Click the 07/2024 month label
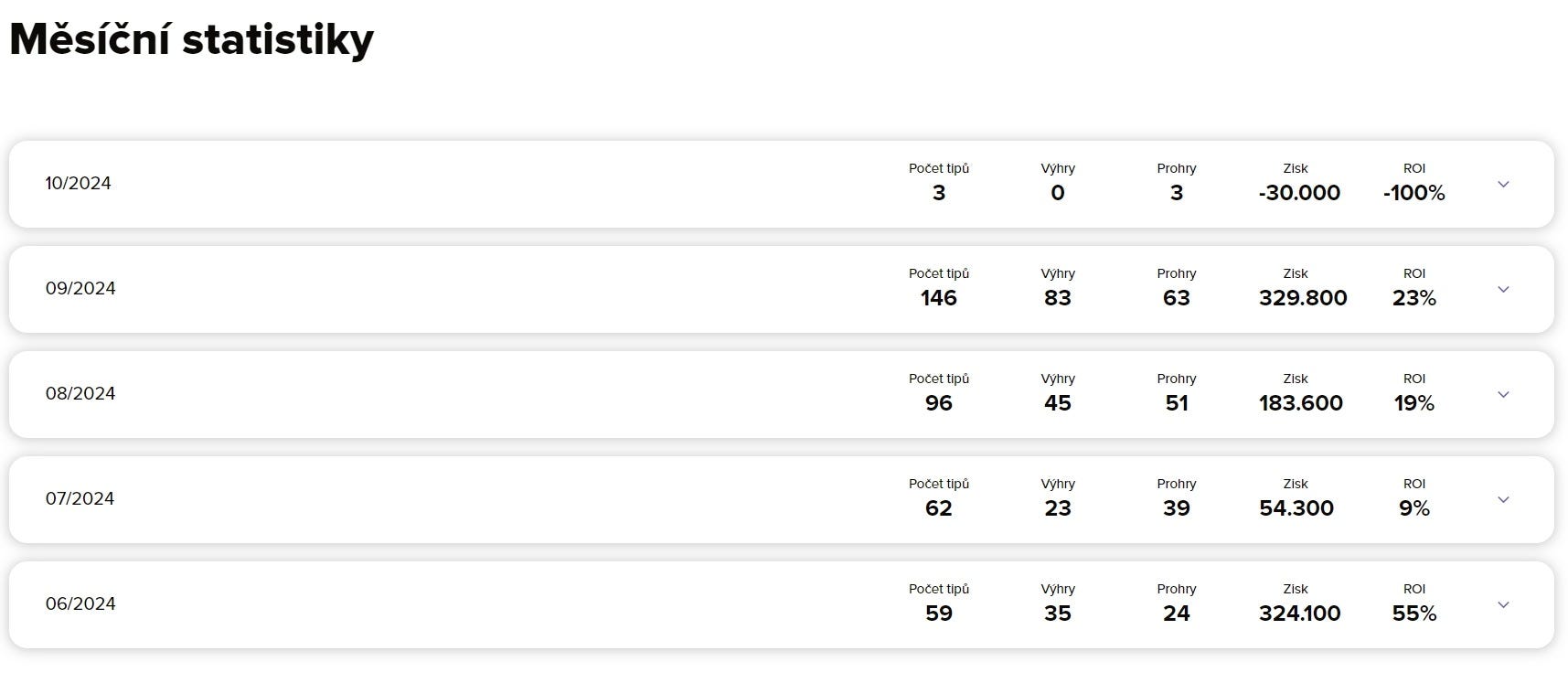Image resolution: width=1568 pixels, height=683 pixels. click(x=80, y=498)
